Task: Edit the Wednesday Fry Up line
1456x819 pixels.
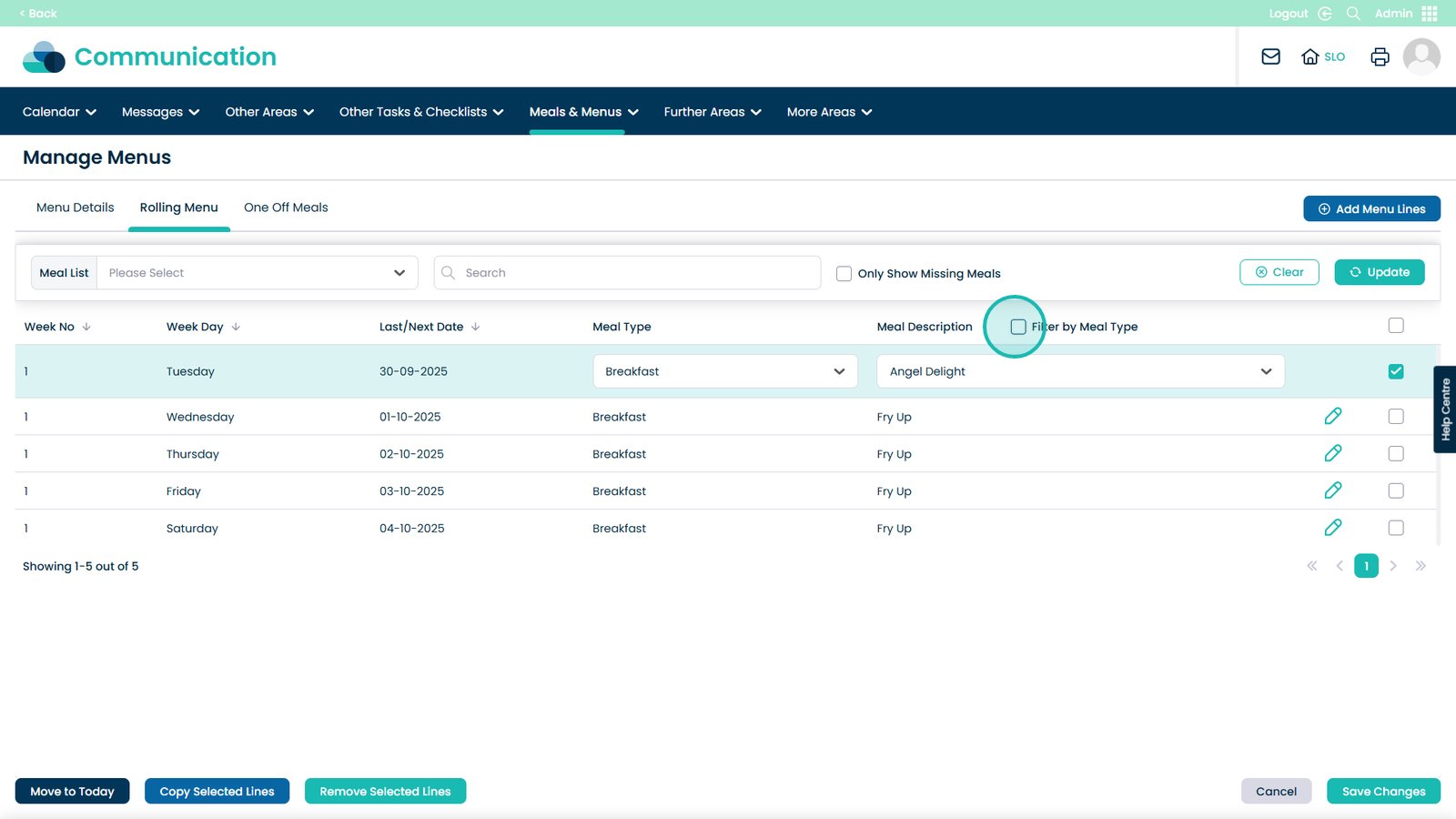Action: [1332, 416]
